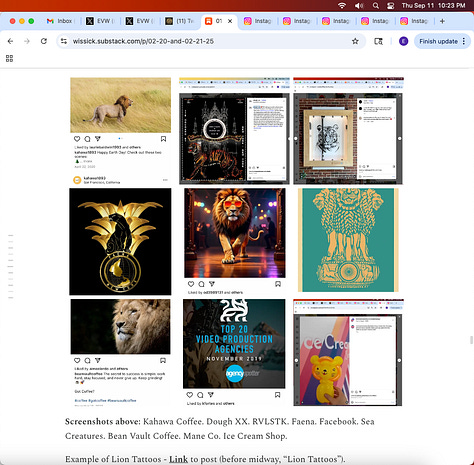Switch to the last Instagram tab
Viewport: 474px width, 465px height.
414,21
